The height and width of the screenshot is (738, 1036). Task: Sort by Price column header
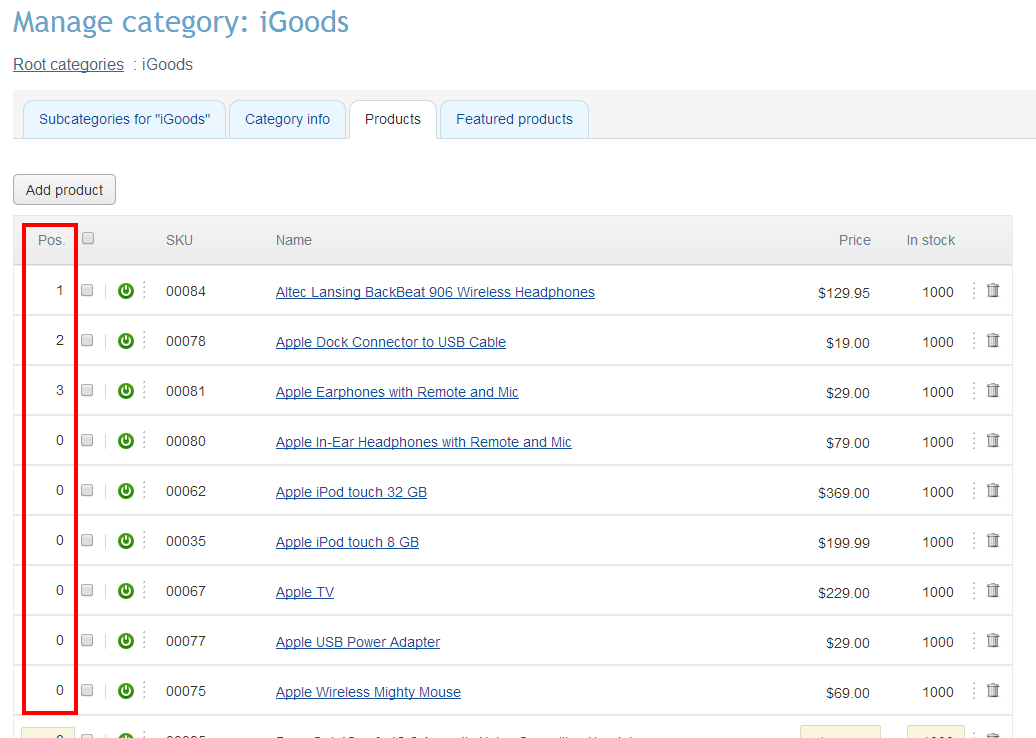855,240
